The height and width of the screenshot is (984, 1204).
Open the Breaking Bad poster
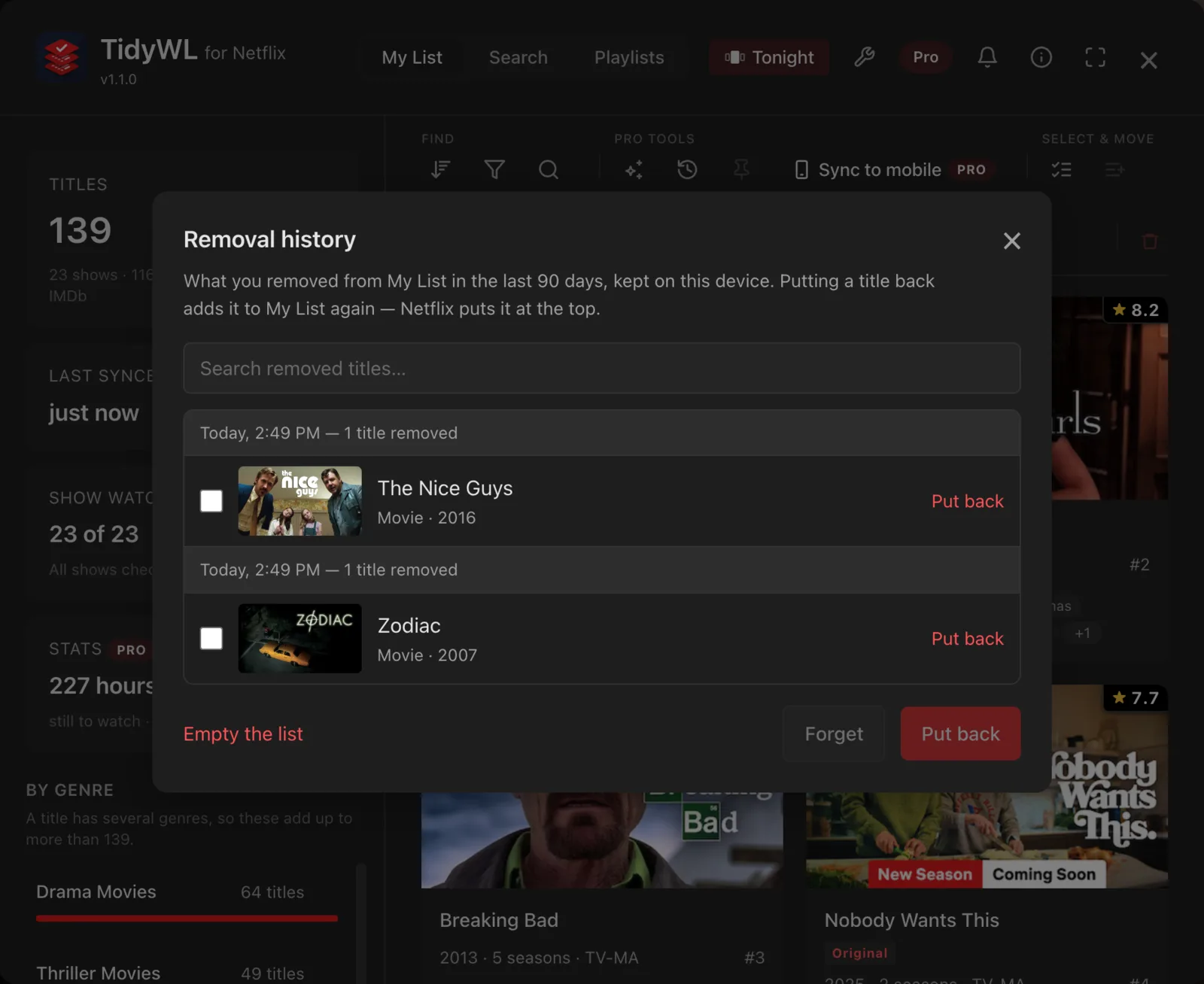click(602, 840)
